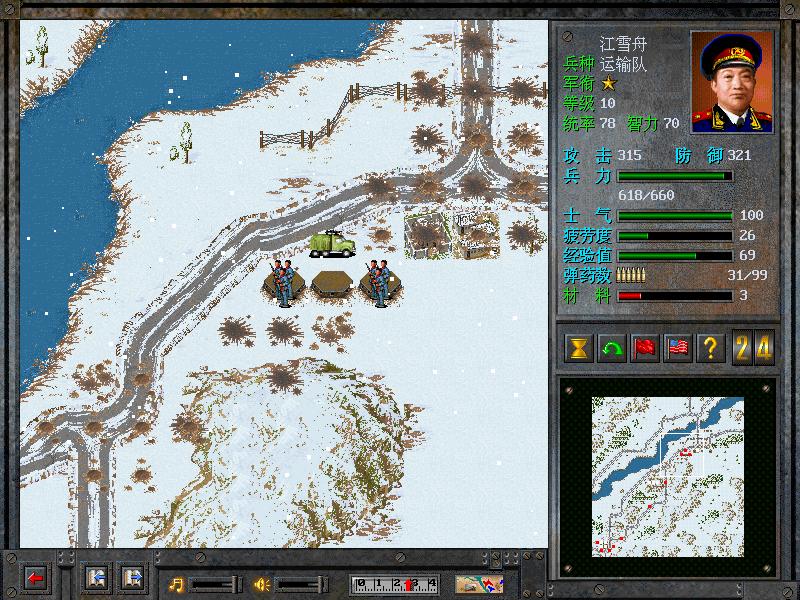Select the infantry squad left of the empty bunker
The height and width of the screenshot is (600, 800).
[x=283, y=283]
